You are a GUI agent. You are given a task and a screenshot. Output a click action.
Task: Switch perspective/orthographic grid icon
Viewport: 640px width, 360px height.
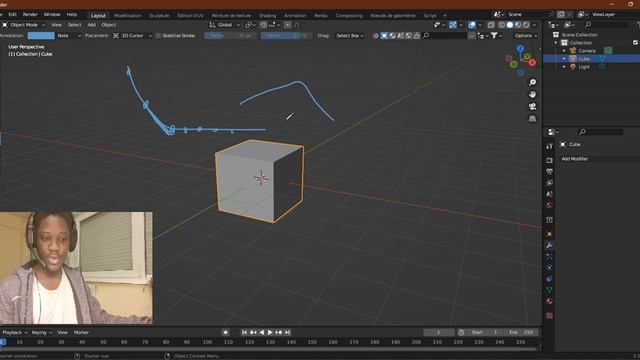click(x=532, y=119)
